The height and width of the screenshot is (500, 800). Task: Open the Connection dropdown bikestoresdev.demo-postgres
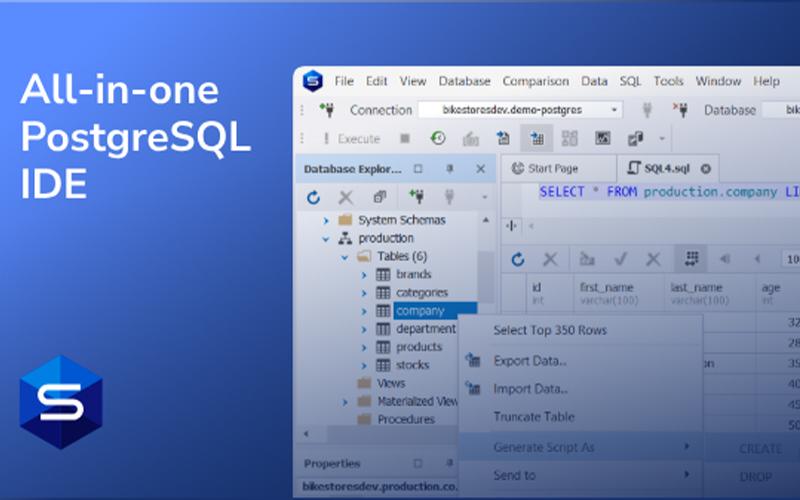pyautogui.click(x=520, y=110)
